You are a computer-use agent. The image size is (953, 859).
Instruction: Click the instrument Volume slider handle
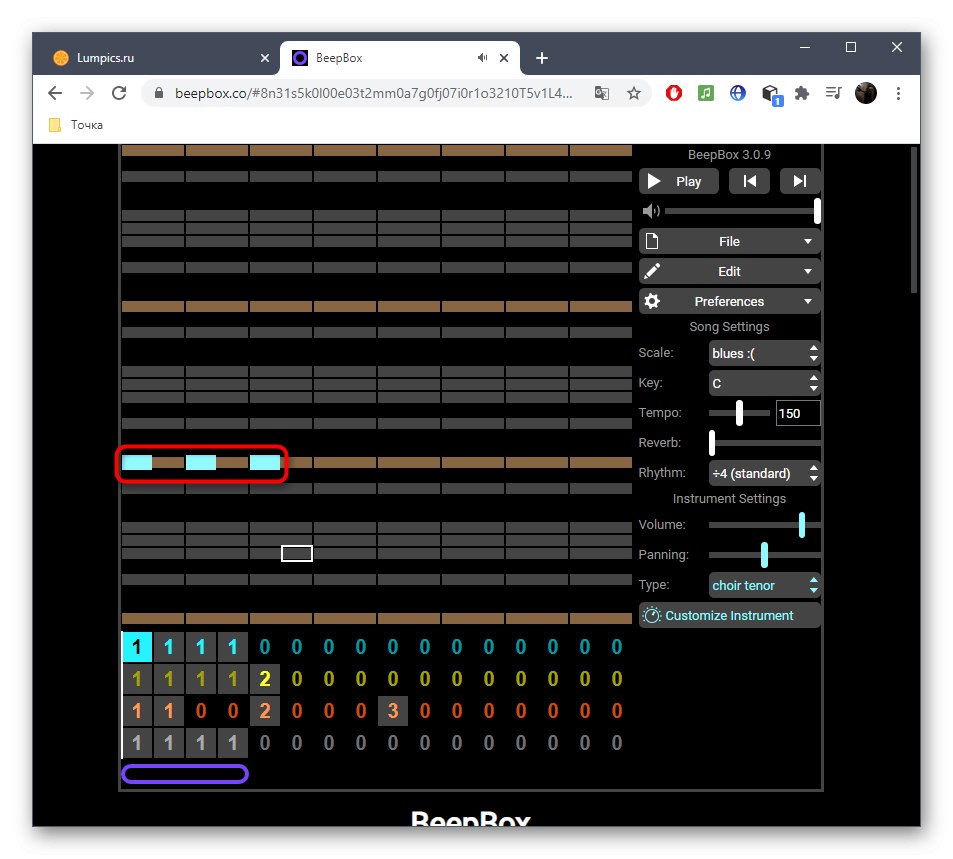click(802, 525)
